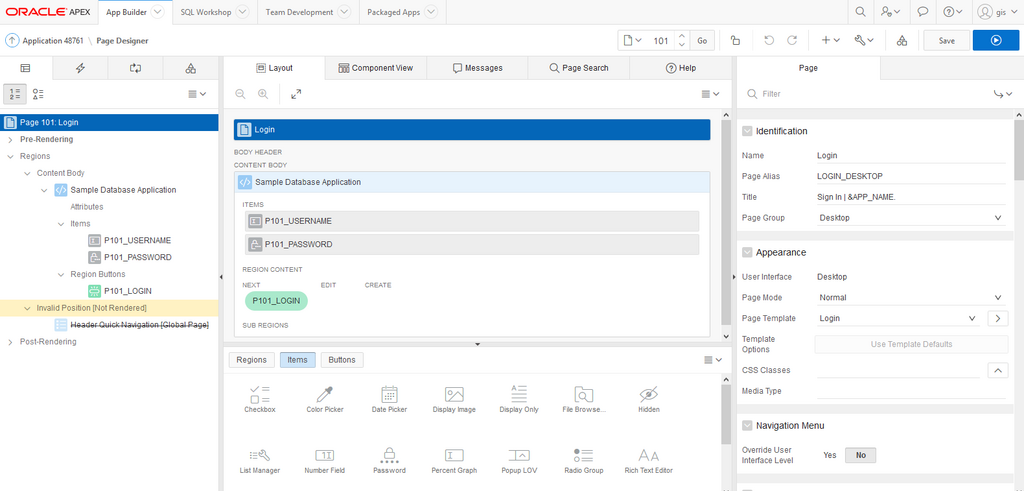The width and height of the screenshot is (1024, 491).
Task: Select the Date Picker gallery item
Action: tap(389, 399)
